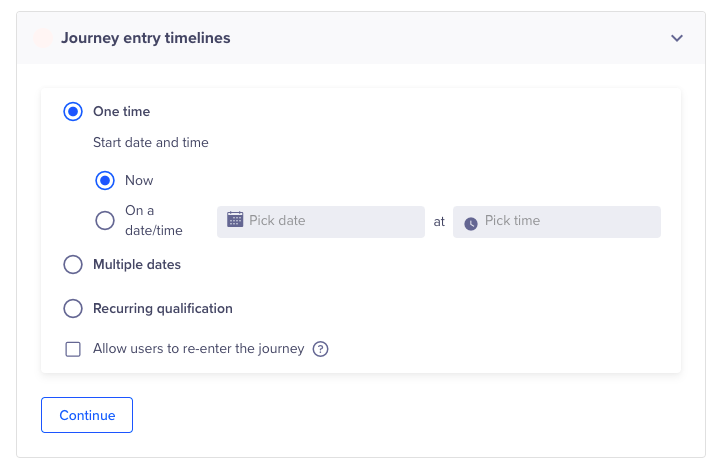This screenshot has height=476, width=726.
Task: Select the One time radio button
Action: 73,112
